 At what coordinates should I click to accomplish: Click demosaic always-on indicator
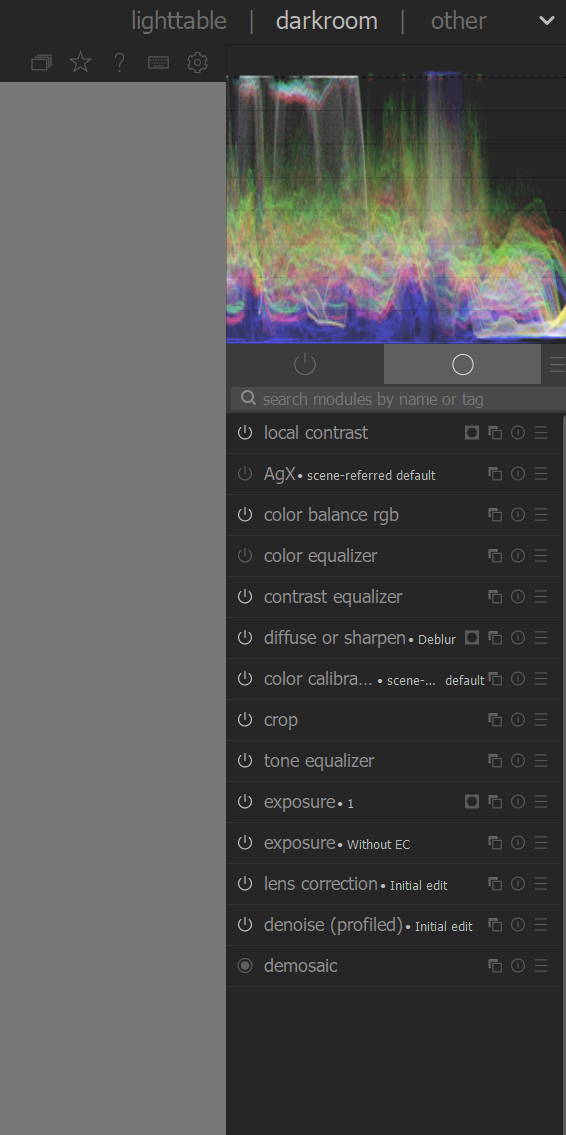(x=245, y=966)
